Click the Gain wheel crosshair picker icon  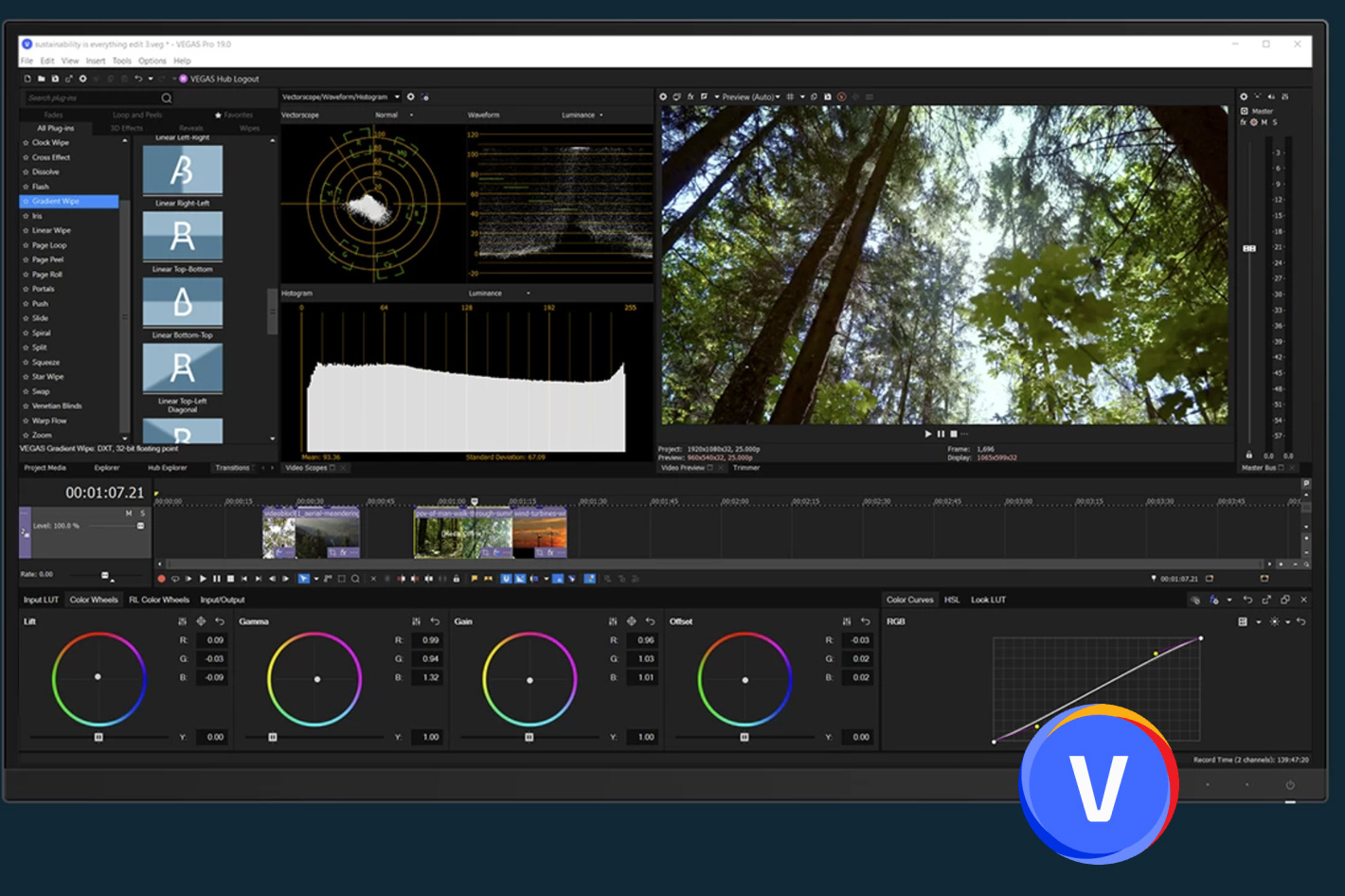[x=632, y=621]
